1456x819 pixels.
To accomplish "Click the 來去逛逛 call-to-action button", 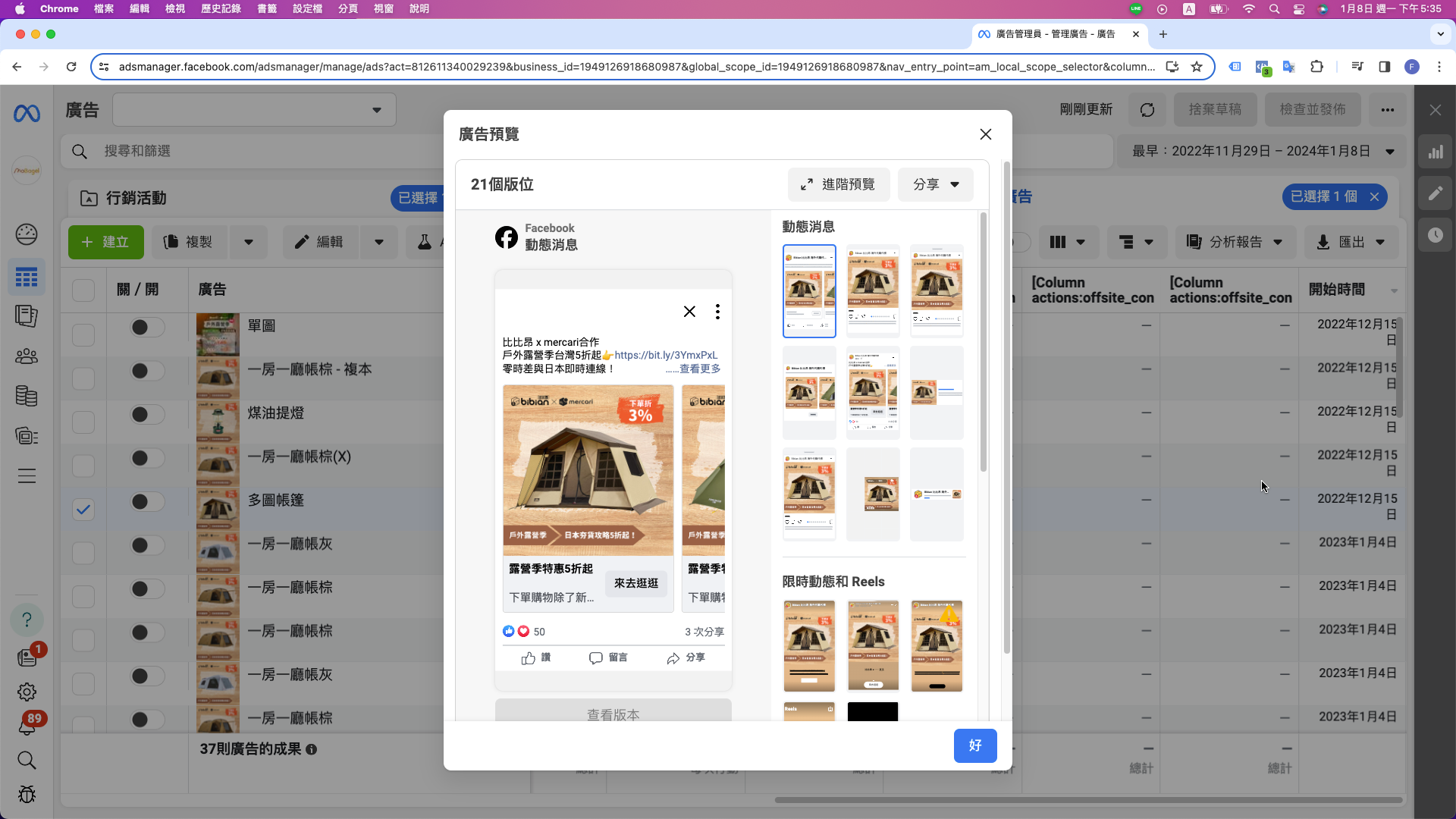I will pyautogui.click(x=636, y=583).
